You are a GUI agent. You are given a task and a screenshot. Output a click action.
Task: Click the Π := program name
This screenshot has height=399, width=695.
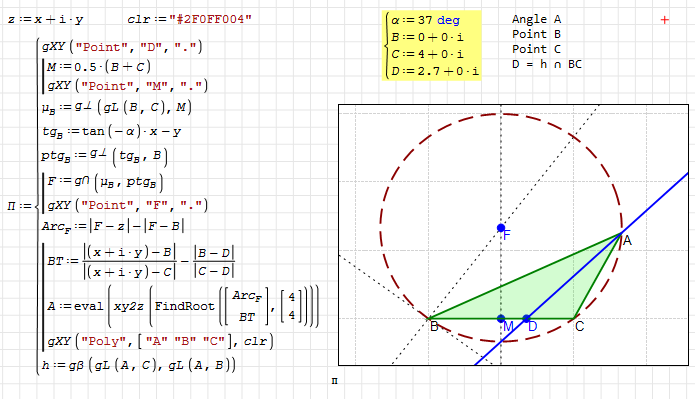coord(19,206)
